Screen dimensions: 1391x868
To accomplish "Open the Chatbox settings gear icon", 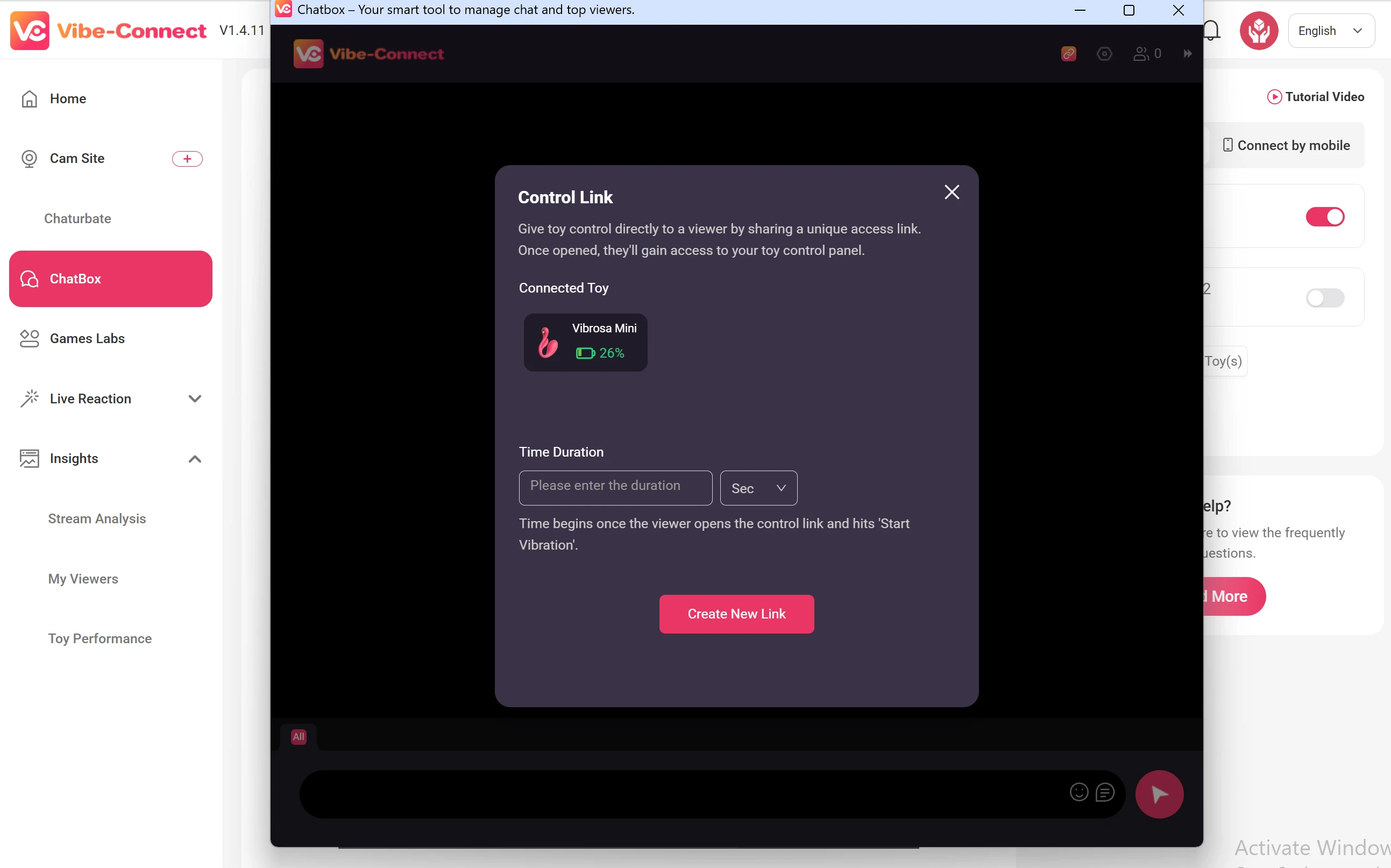I will click(1104, 54).
